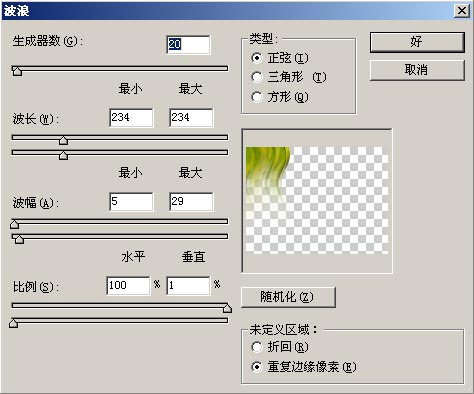Select the 正弦 (Sine) wave type
This screenshot has height=394, width=474.
pyautogui.click(x=279, y=58)
